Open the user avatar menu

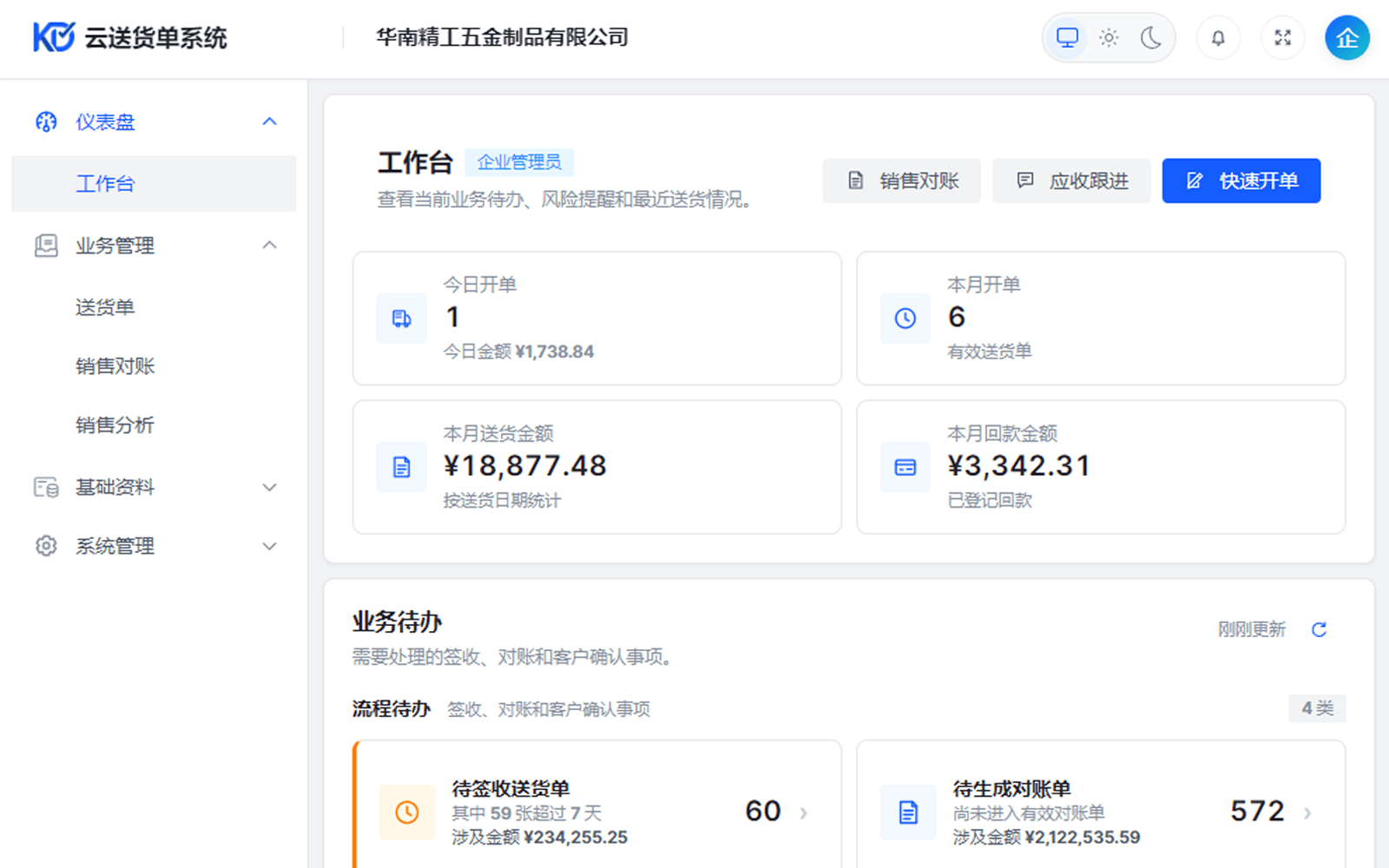(x=1346, y=37)
